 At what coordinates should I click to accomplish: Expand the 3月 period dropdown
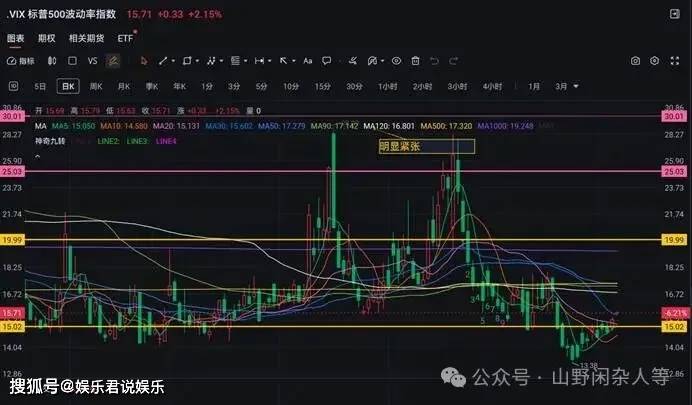[x=566, y=87]
